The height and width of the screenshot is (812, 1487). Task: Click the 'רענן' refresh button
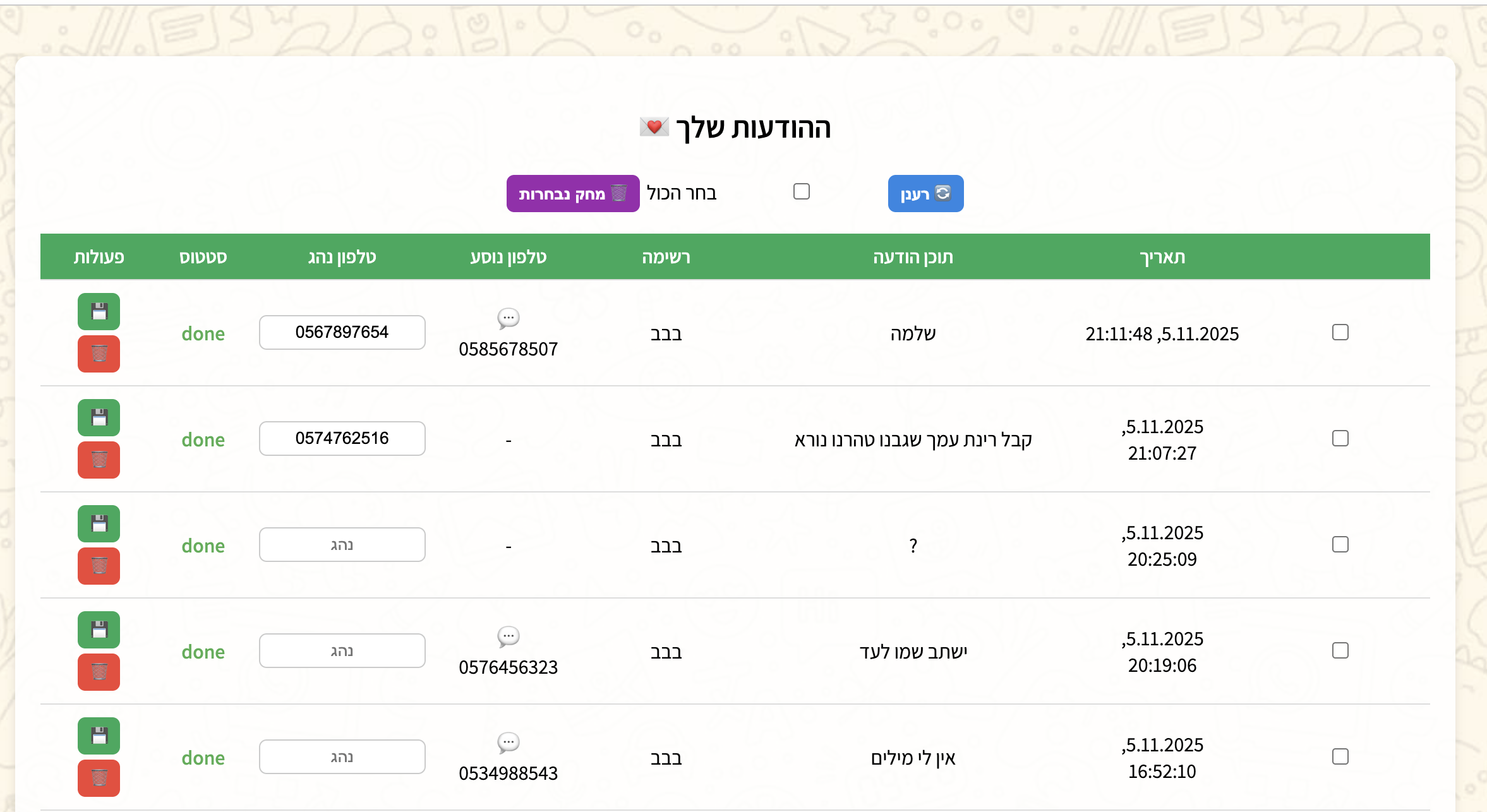pos(925,193)
